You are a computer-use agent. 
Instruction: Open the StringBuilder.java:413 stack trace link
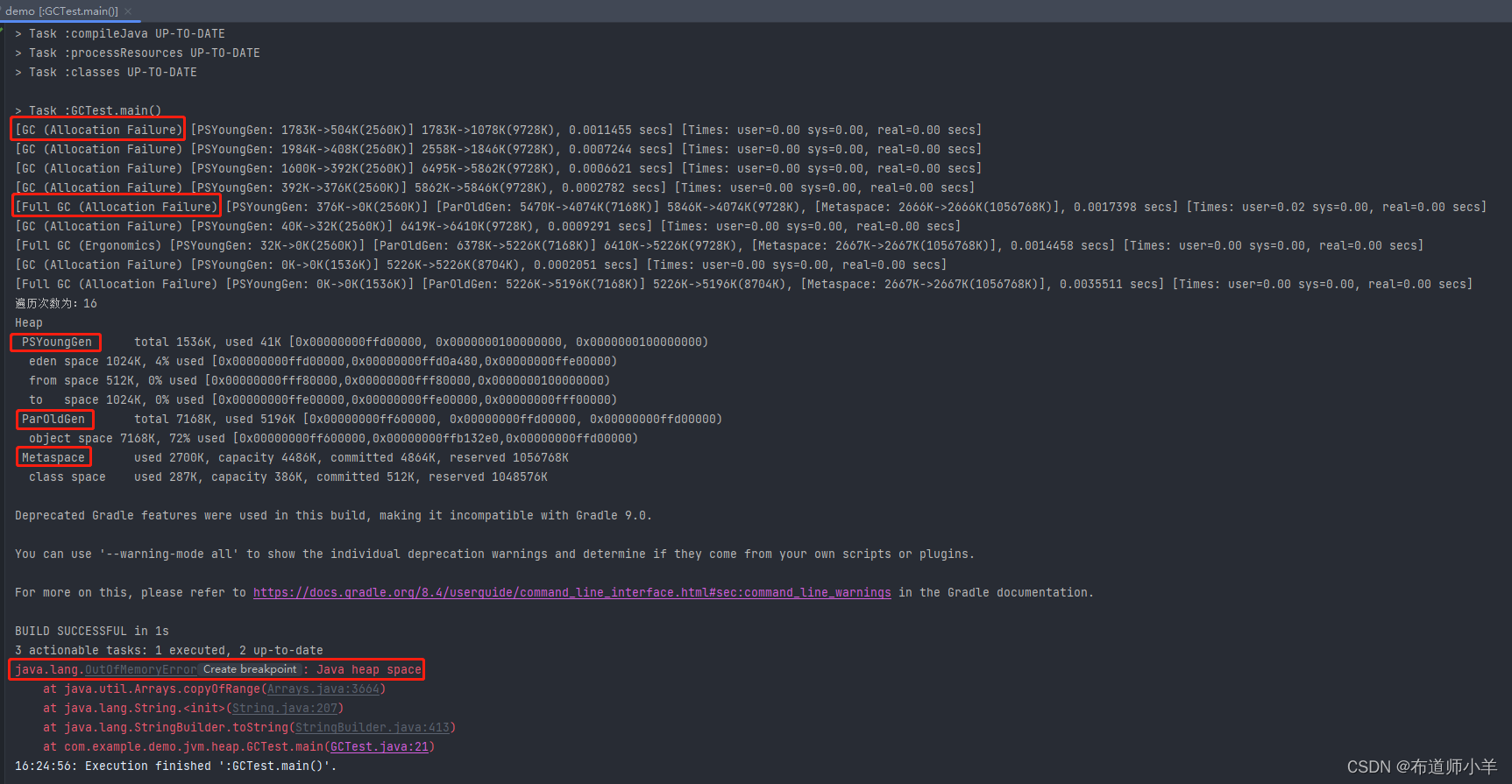pos(373,728)
